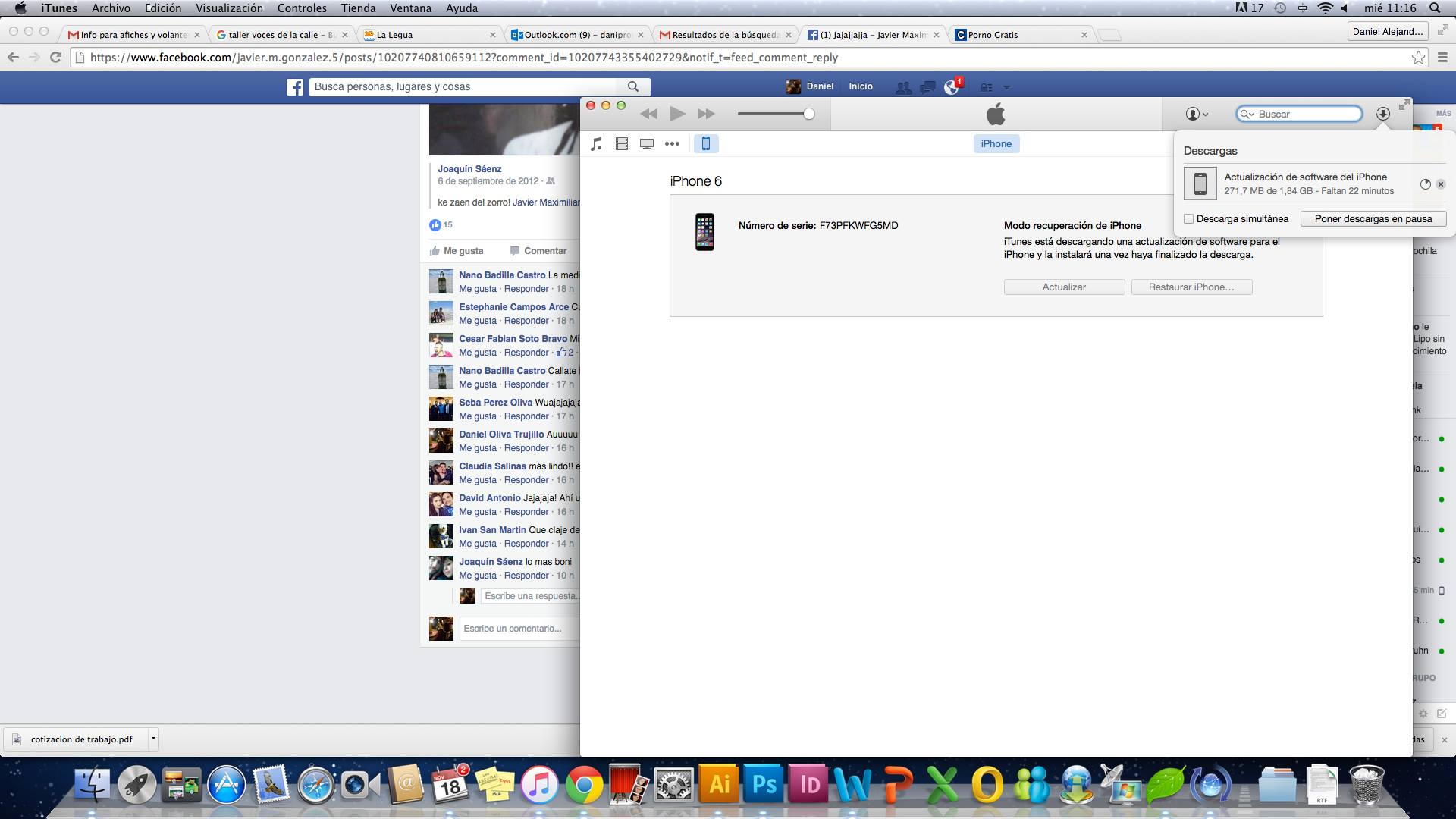Screen dimensions: 1456x819
Task: Click the Actualizar button
Action: (x=1064, y=287)
